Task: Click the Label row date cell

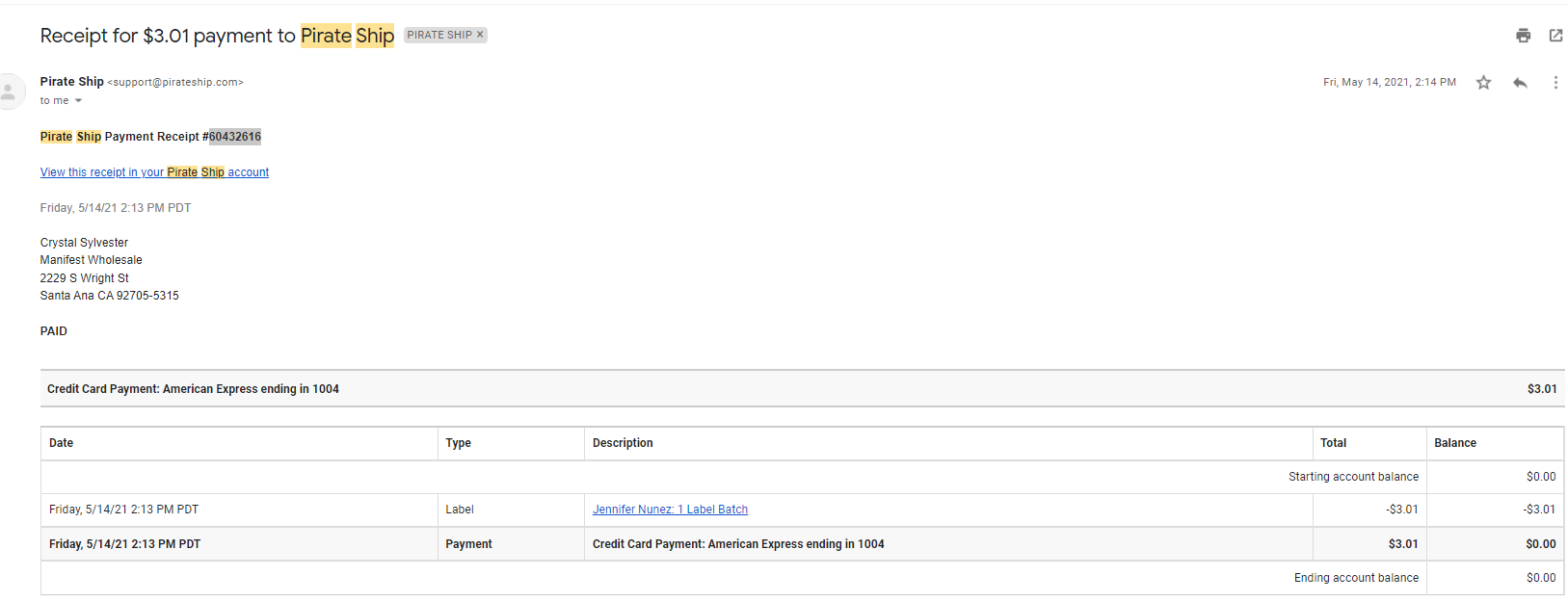Action: point(239,510)
